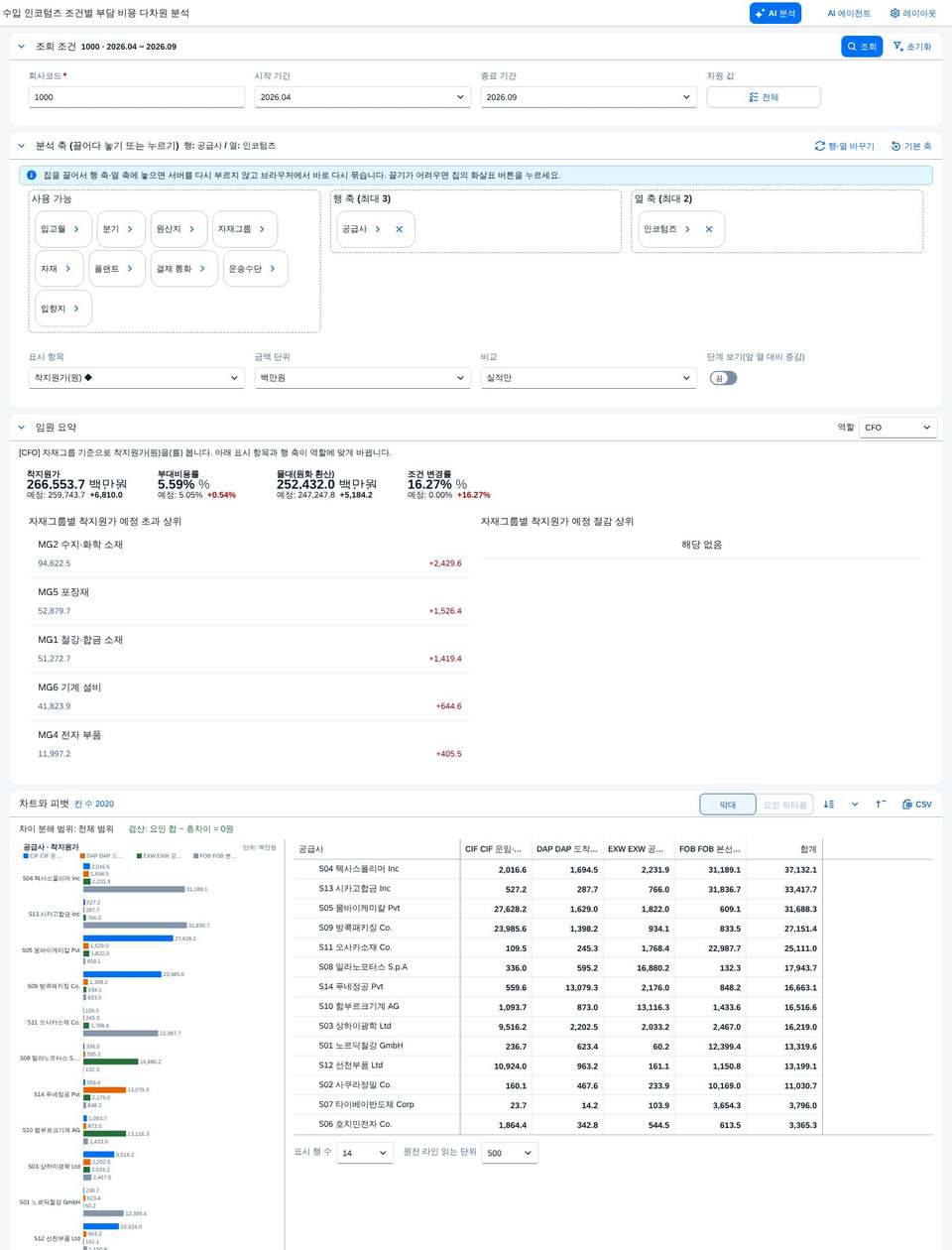Open the 종료 기간 dropdown

tap(588, 97)
